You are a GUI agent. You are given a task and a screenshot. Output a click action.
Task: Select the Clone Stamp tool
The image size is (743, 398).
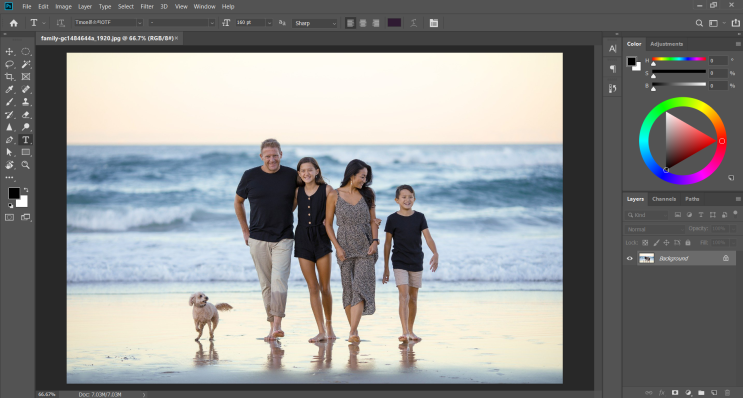coord(26,102)
